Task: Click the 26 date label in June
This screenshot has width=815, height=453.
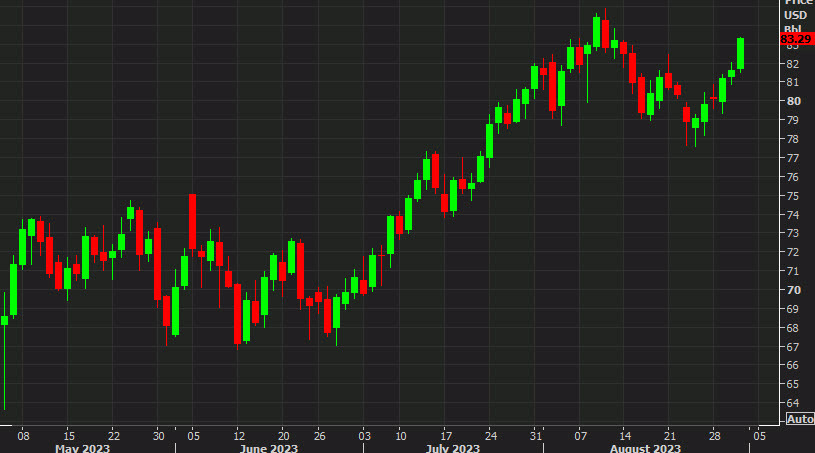Action: 320,436
